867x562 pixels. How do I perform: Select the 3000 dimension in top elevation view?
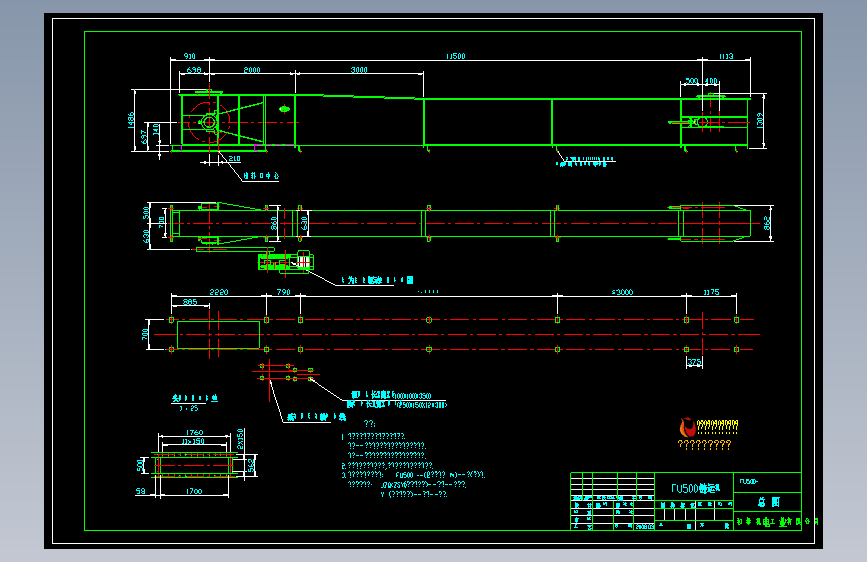pos(359,70)
